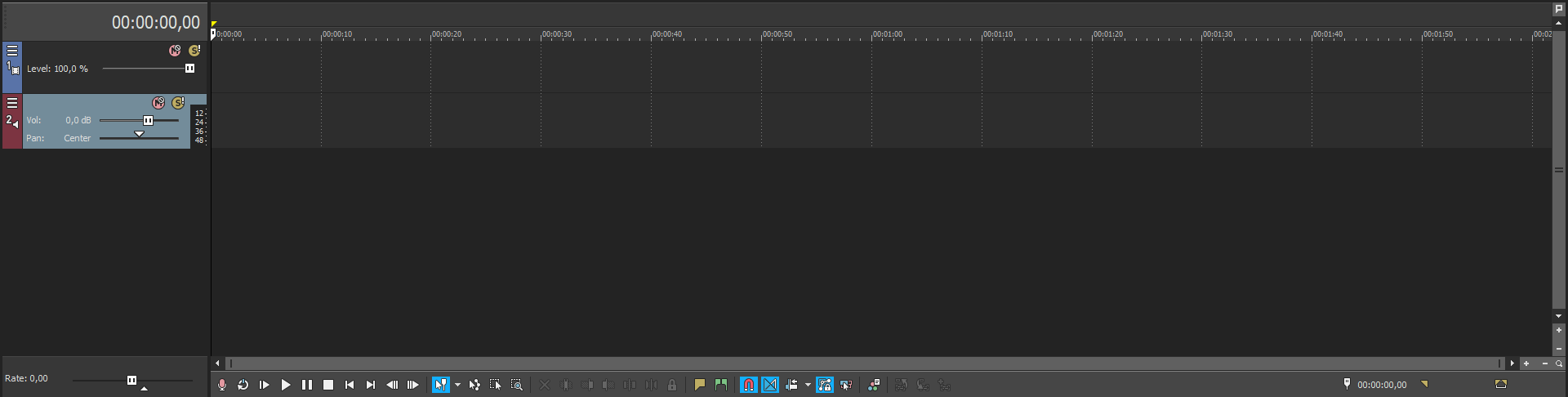Pause the playback

point(307,385)
